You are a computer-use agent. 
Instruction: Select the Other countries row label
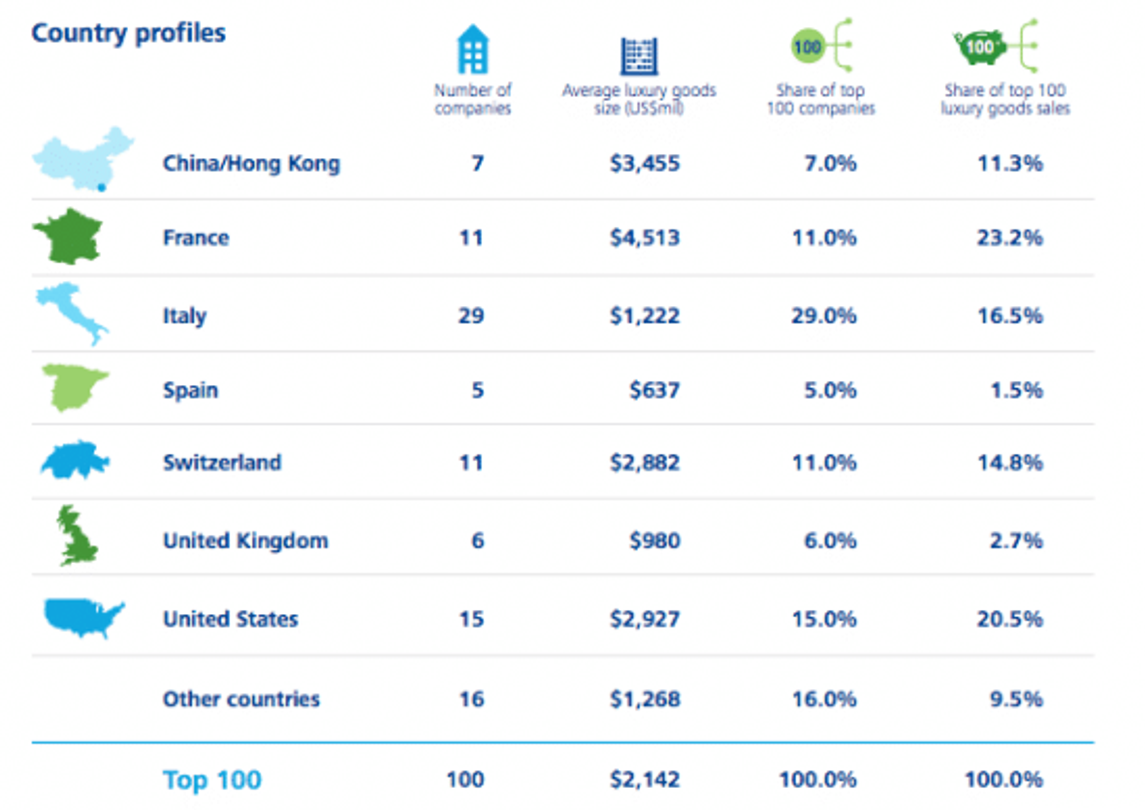point(241,699)
